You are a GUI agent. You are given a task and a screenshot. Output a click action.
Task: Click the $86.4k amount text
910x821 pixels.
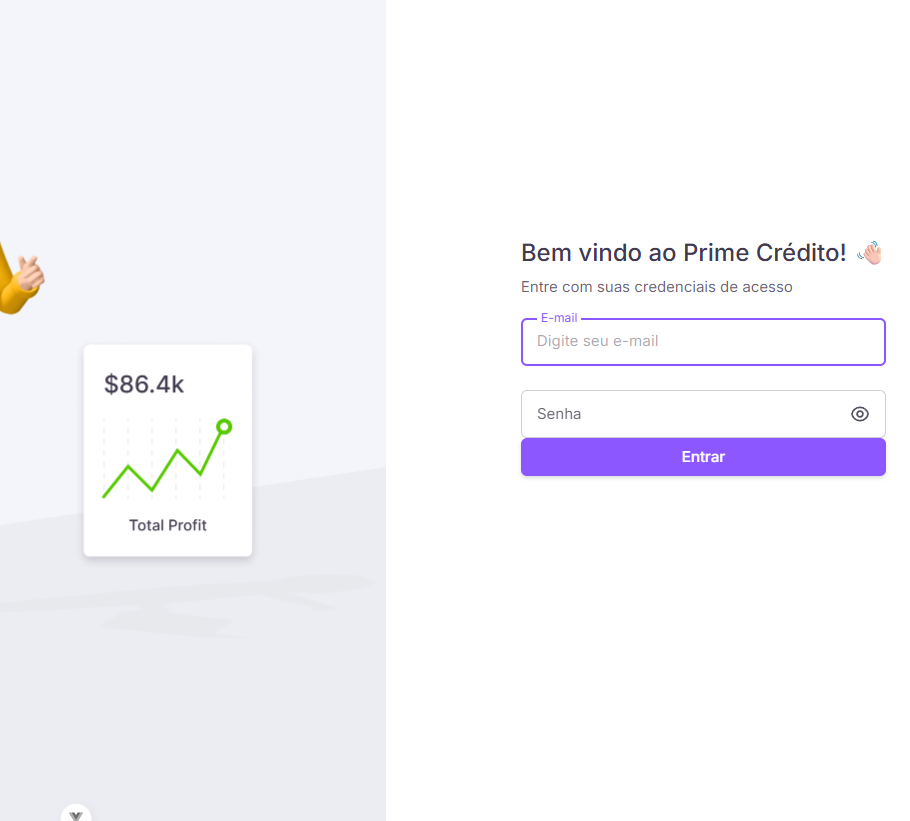click(144, 384)
